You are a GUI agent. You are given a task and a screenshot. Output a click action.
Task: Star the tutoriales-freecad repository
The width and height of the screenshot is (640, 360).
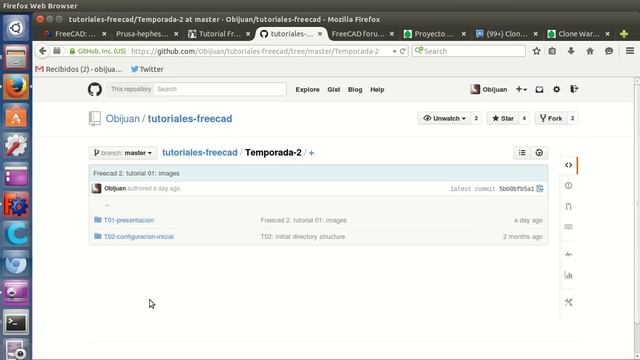coord(503,118)
